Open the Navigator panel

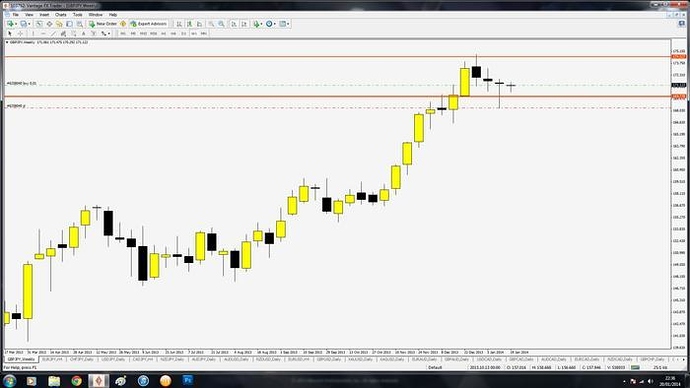[x=59, y=24]
